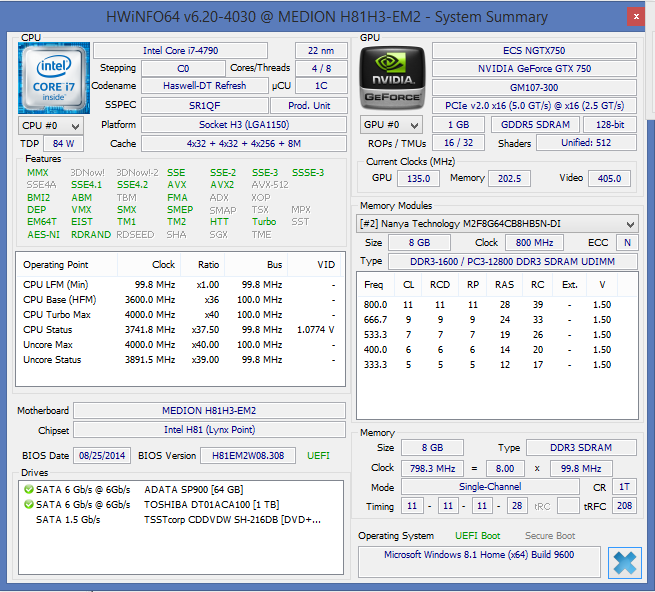The image size is (655, 592).
Task: Click the green check icon beside ADATA SP900
Action: click(28, 489)
